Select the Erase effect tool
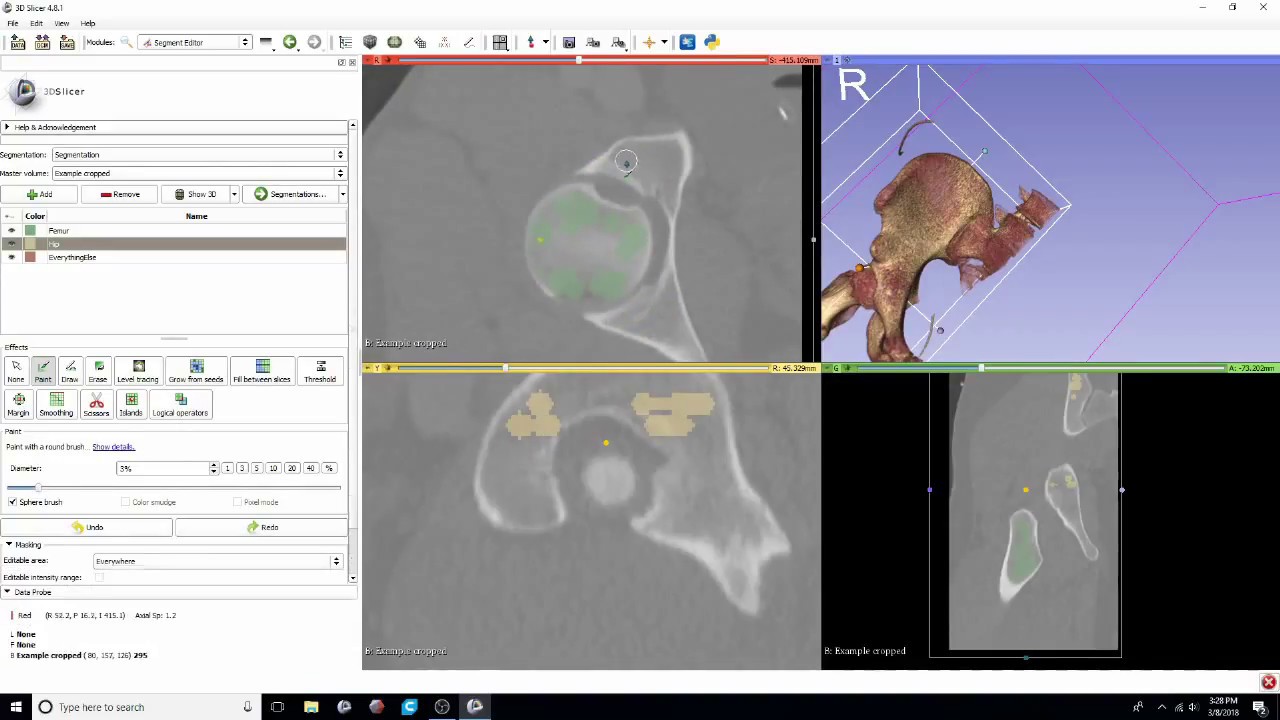The image size is (1280, 720). pos(98,372)
